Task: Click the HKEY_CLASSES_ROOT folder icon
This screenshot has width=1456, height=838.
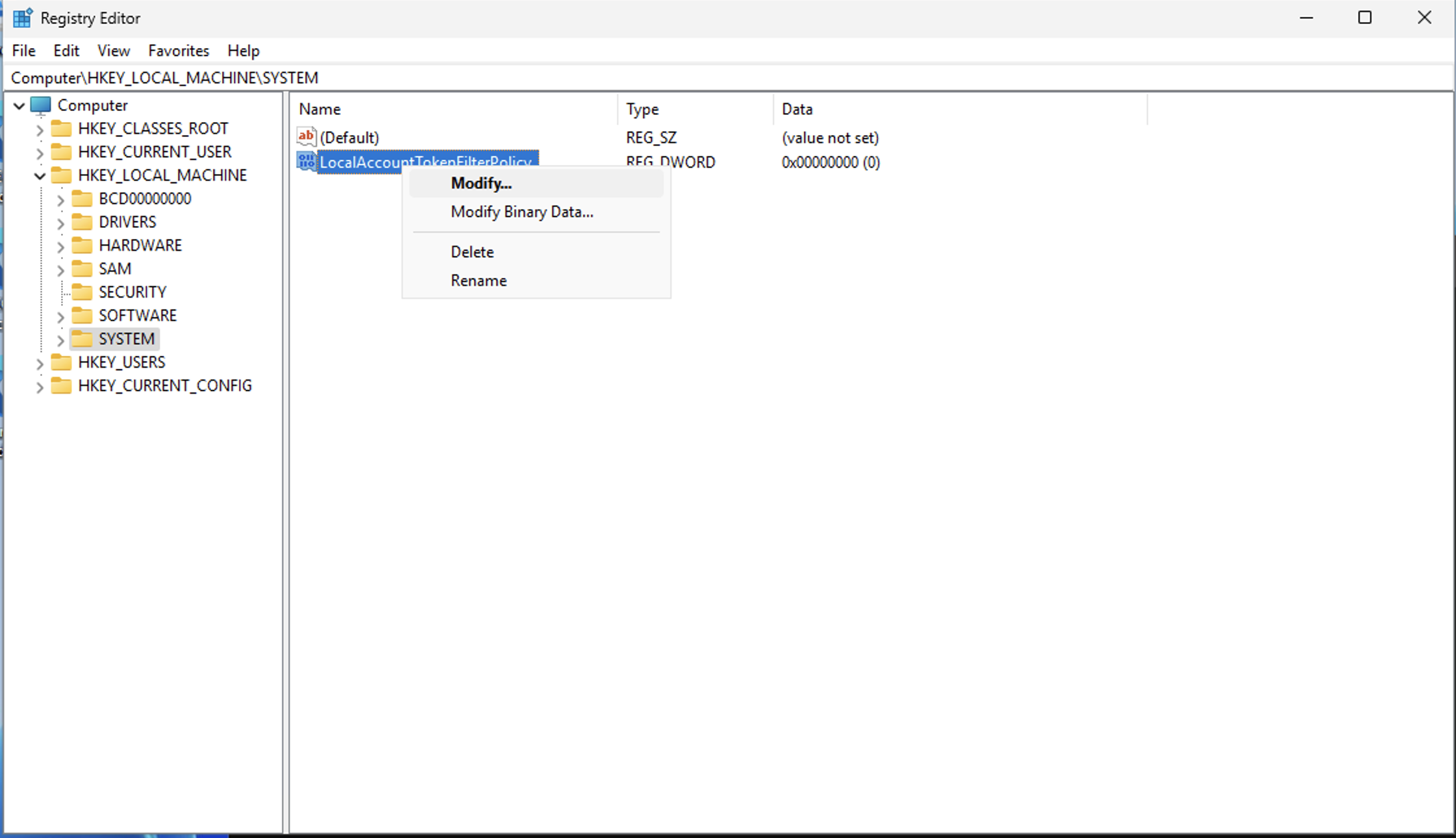Action: point(62,129)
